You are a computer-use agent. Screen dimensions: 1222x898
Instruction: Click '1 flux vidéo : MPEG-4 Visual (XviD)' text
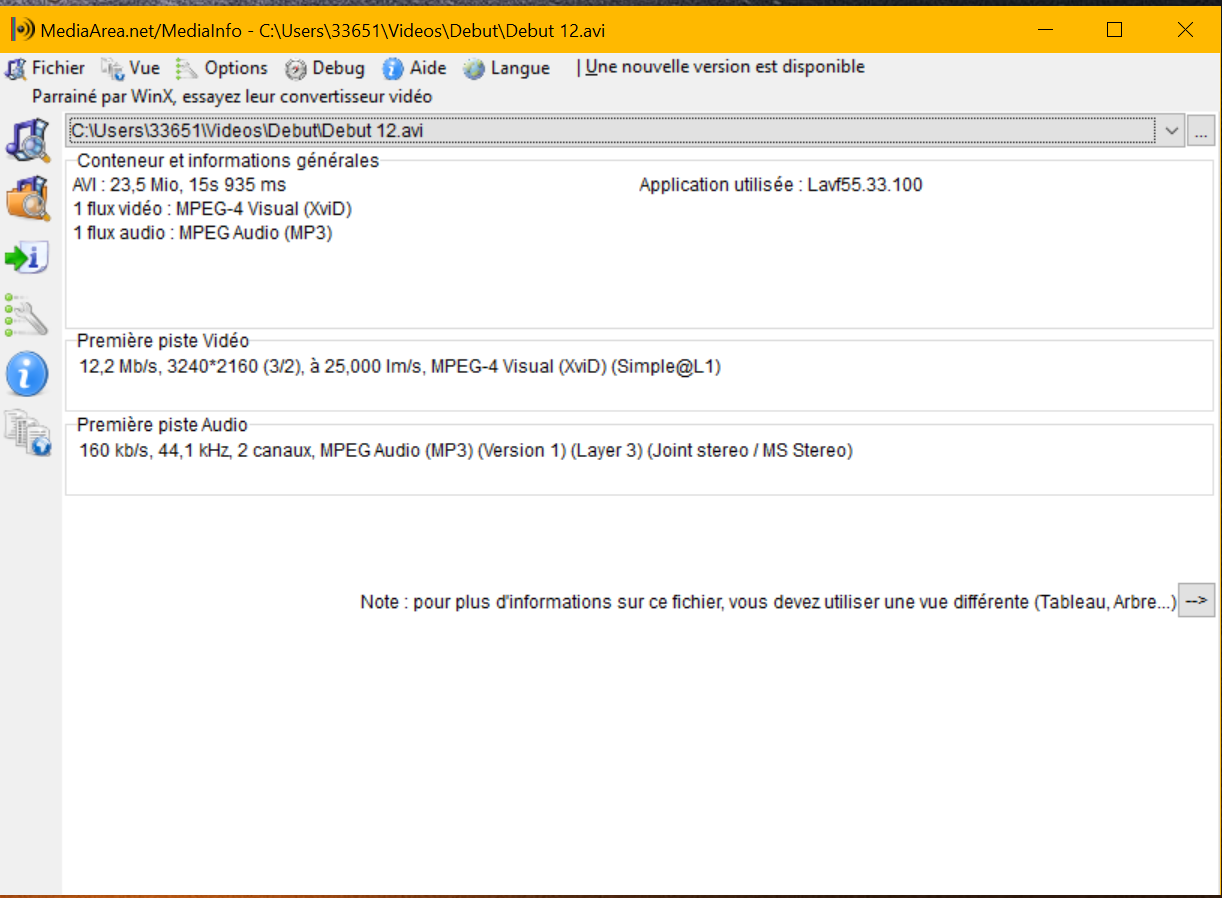pyautogui.click(x=213, y=209)
